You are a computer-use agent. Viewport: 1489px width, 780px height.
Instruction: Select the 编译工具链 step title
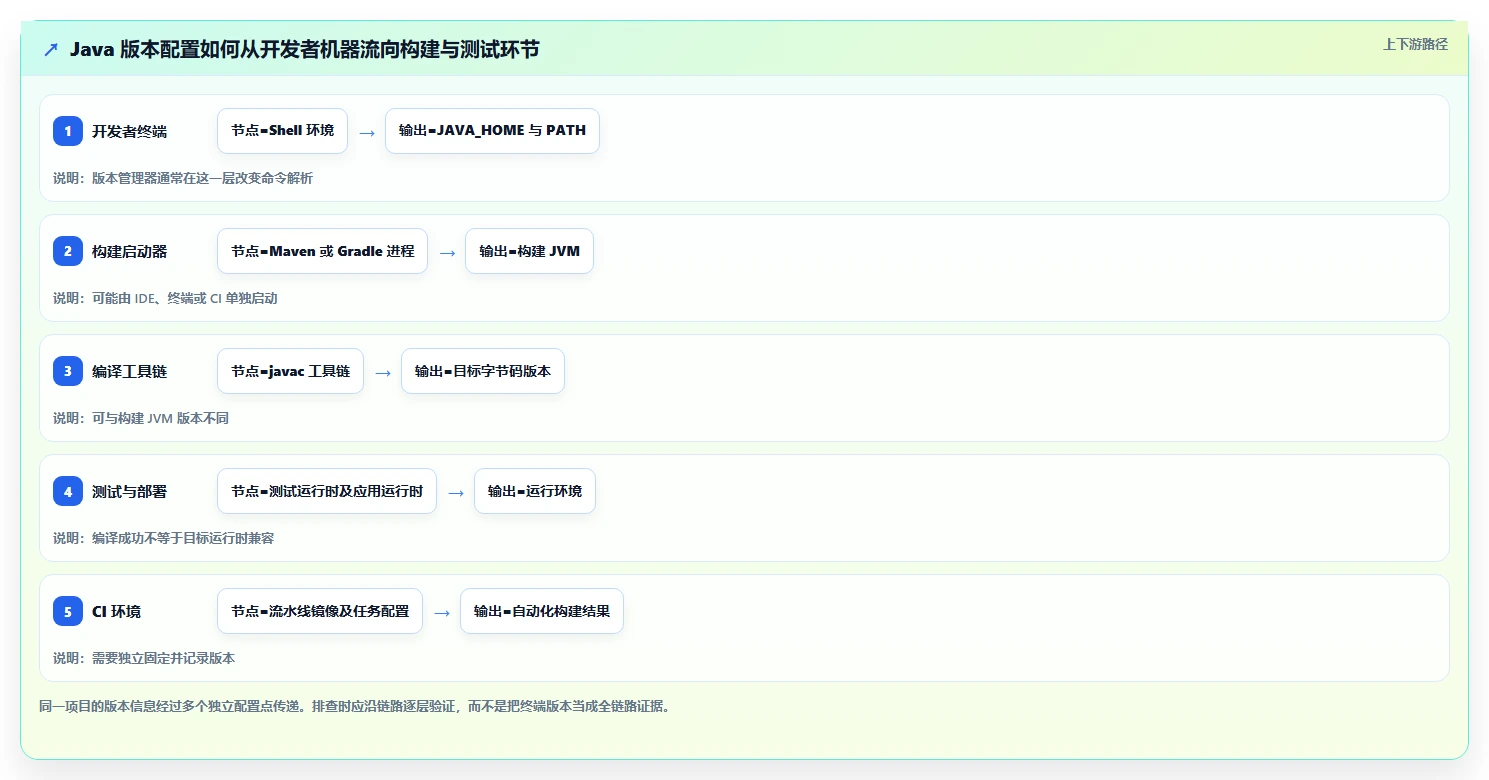[x=130, y=371]
